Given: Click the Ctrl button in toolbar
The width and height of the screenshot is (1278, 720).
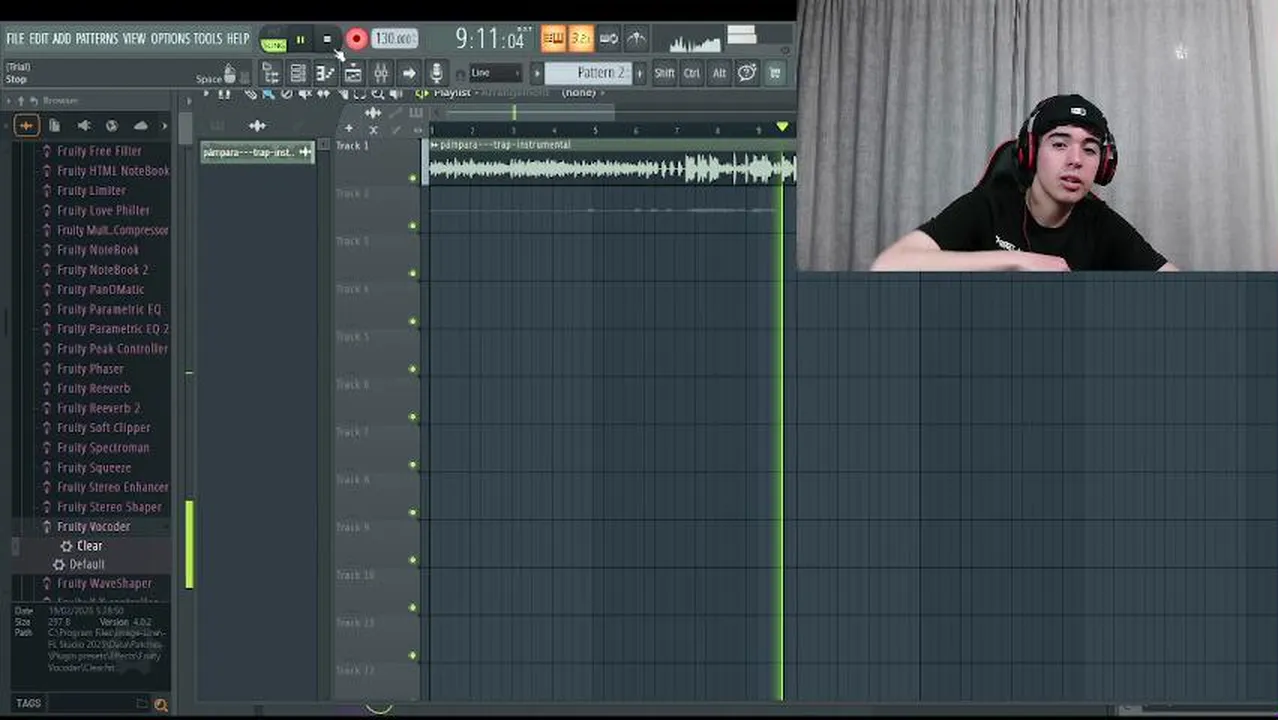Looking at the screenshot, I should click(692, 73).
